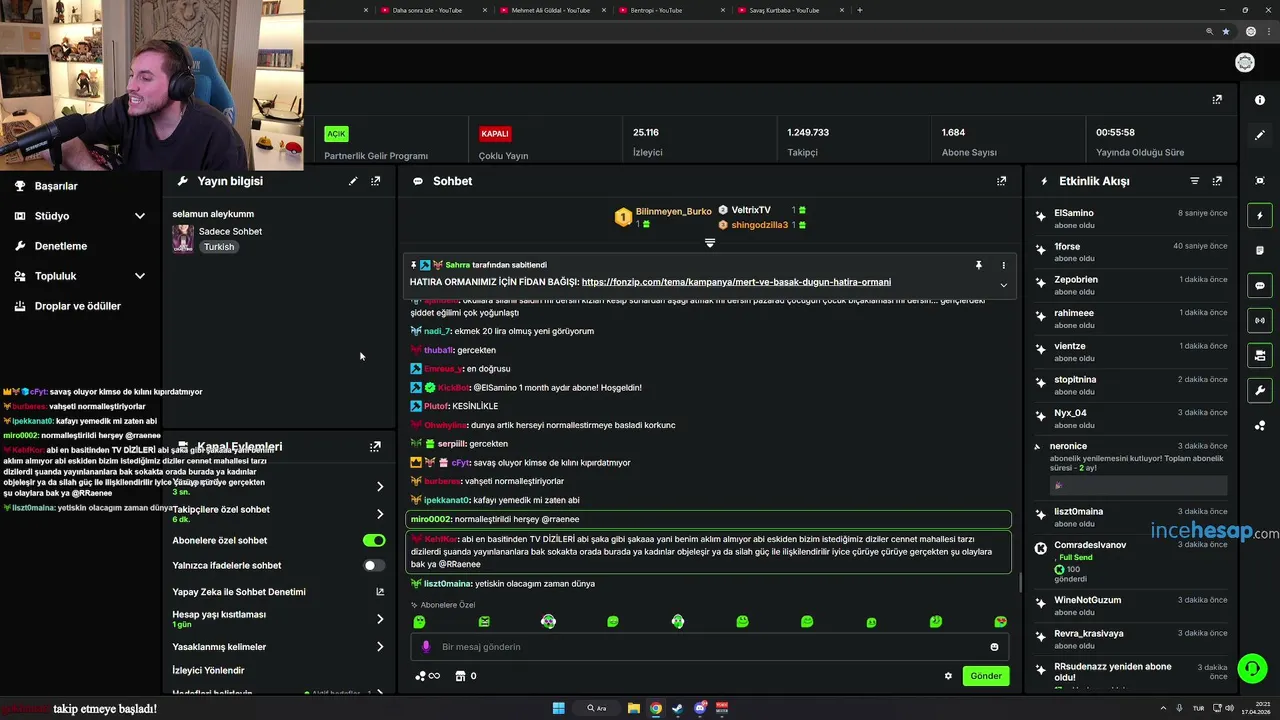This screenshot has height=720, width=1280.
Task: Open Hesap yaşı kısıtlaması options
Action: [x=380, y=619]
